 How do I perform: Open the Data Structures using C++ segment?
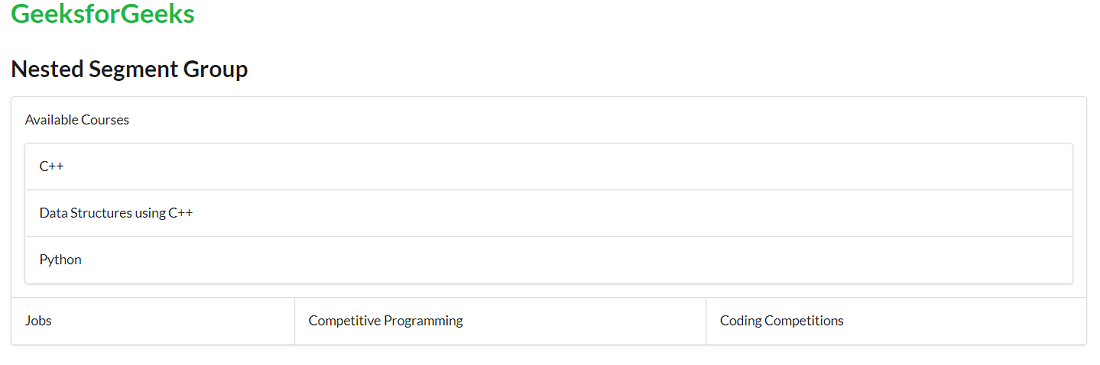(549, 213)
